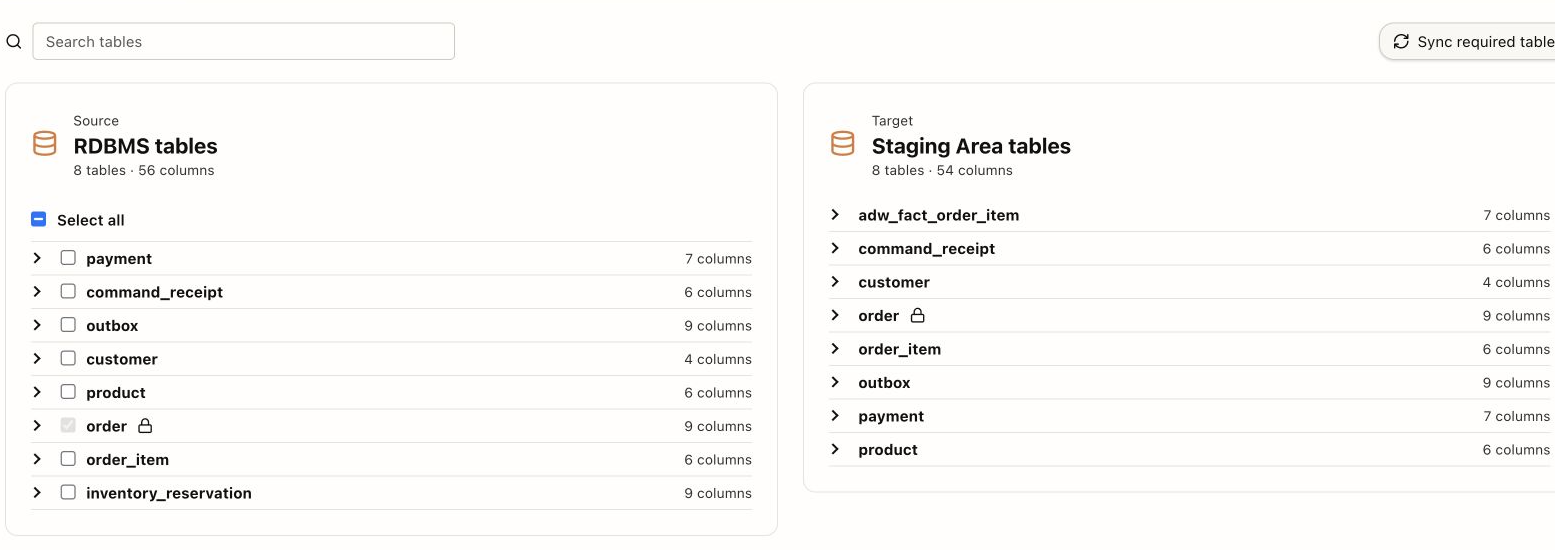Check the inventory_reservation checkbox
Image resolution: width=1555 pixels, height=550 pixels.
tap(68, 492)
